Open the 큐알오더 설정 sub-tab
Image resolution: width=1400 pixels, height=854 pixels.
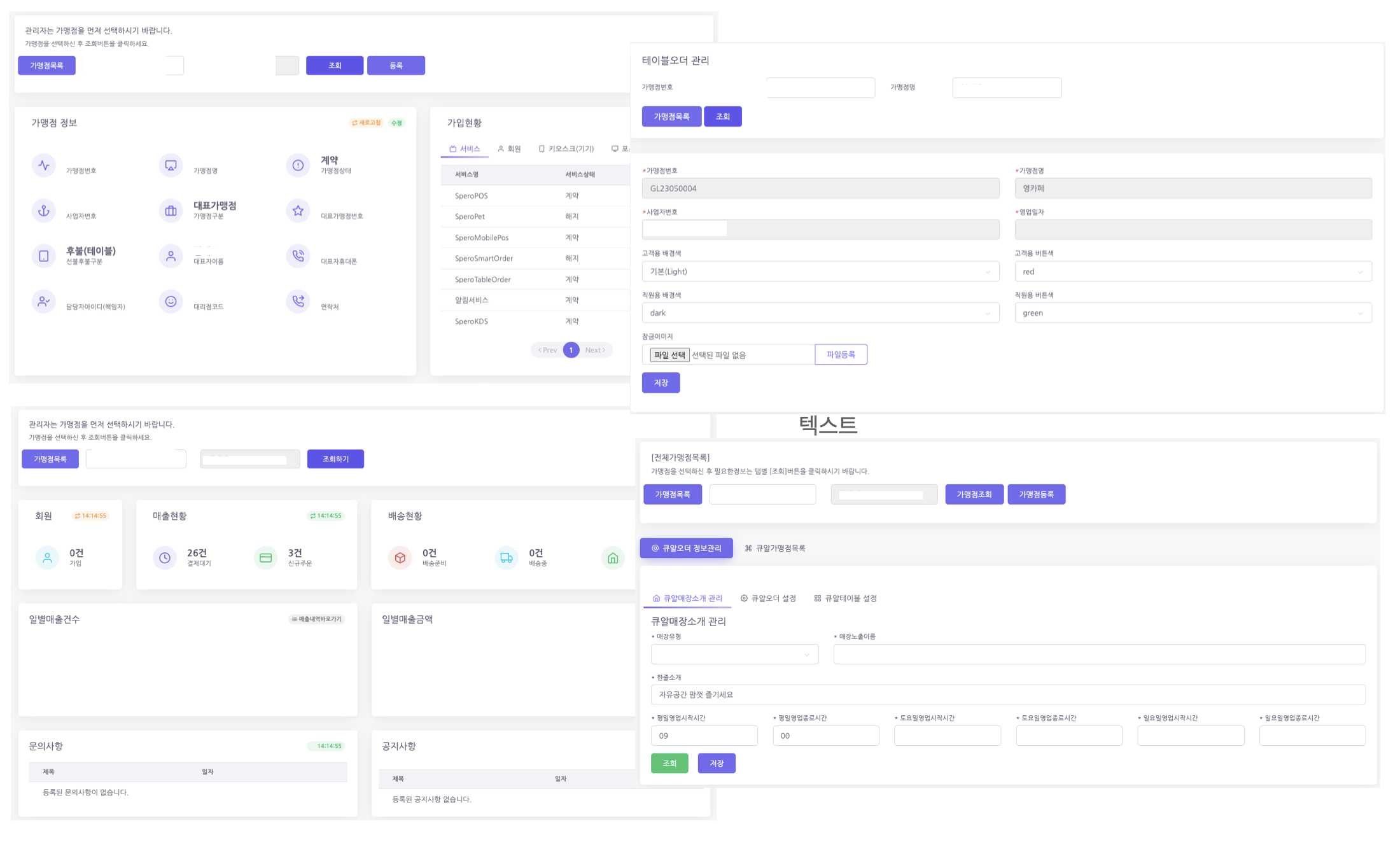[768, 598]
